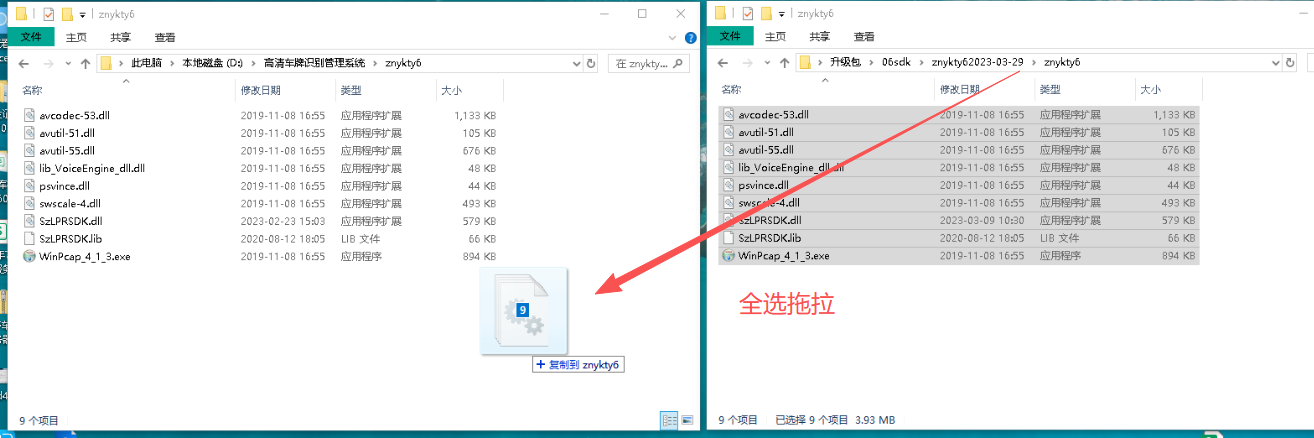Open Customize Quick Access Toolbar dropdown in the 此电脑 window
1314x438 pixels.
tap(83, 14)
